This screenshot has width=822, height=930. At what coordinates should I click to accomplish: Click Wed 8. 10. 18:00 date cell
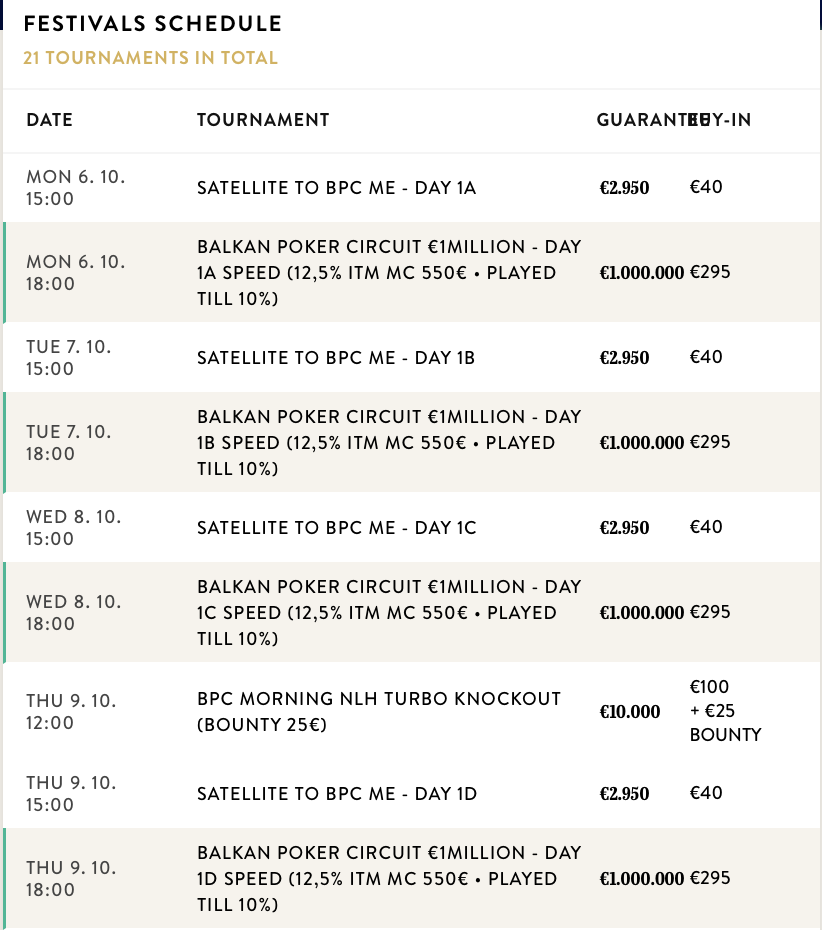pos(76,612)
